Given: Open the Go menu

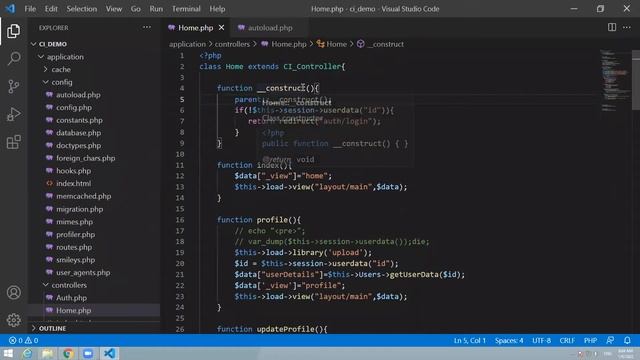Looking at the screenshot, I should [x=136, y=9].
